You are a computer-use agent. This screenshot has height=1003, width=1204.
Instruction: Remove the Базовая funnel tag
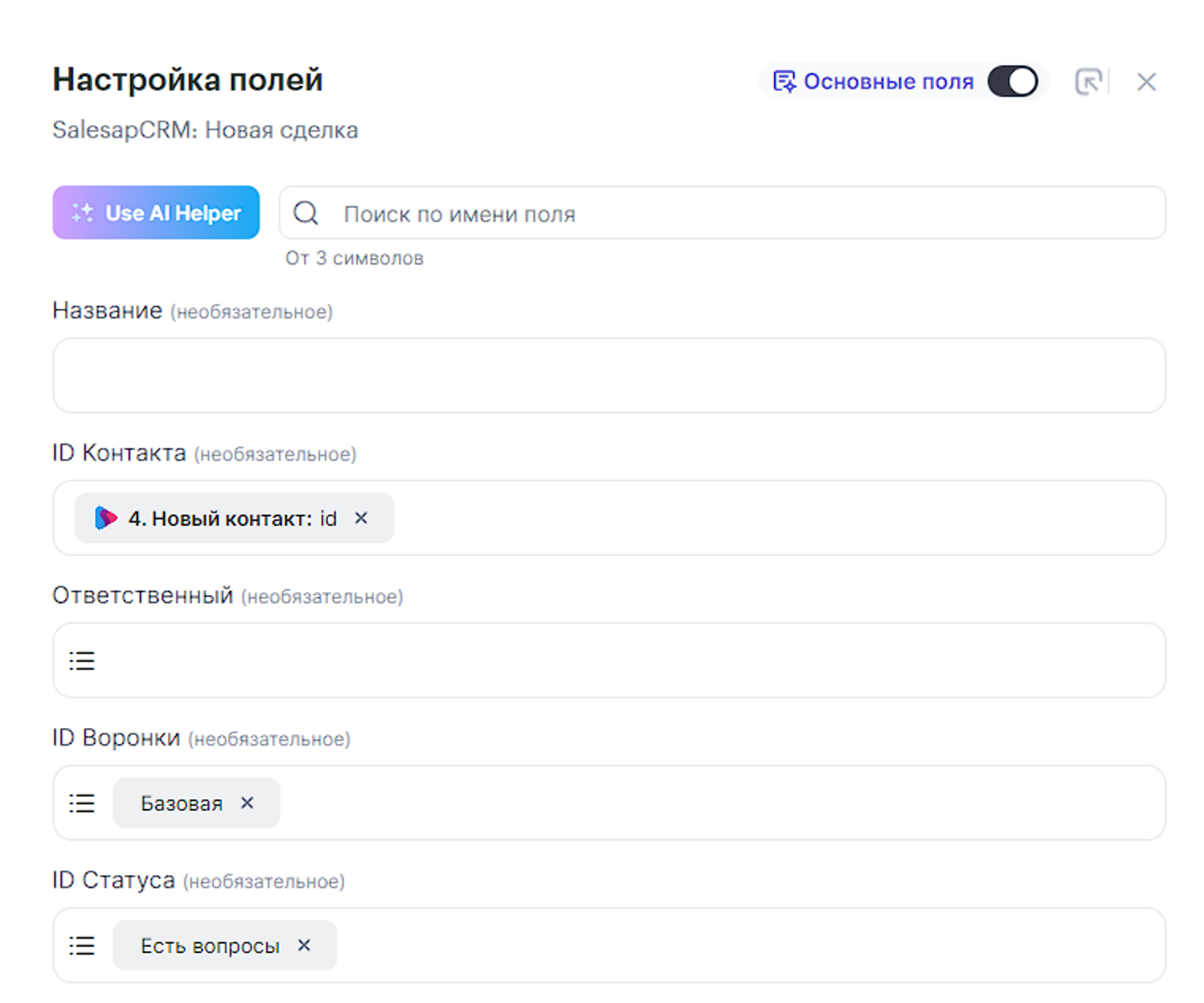click(x=247, y=803)
